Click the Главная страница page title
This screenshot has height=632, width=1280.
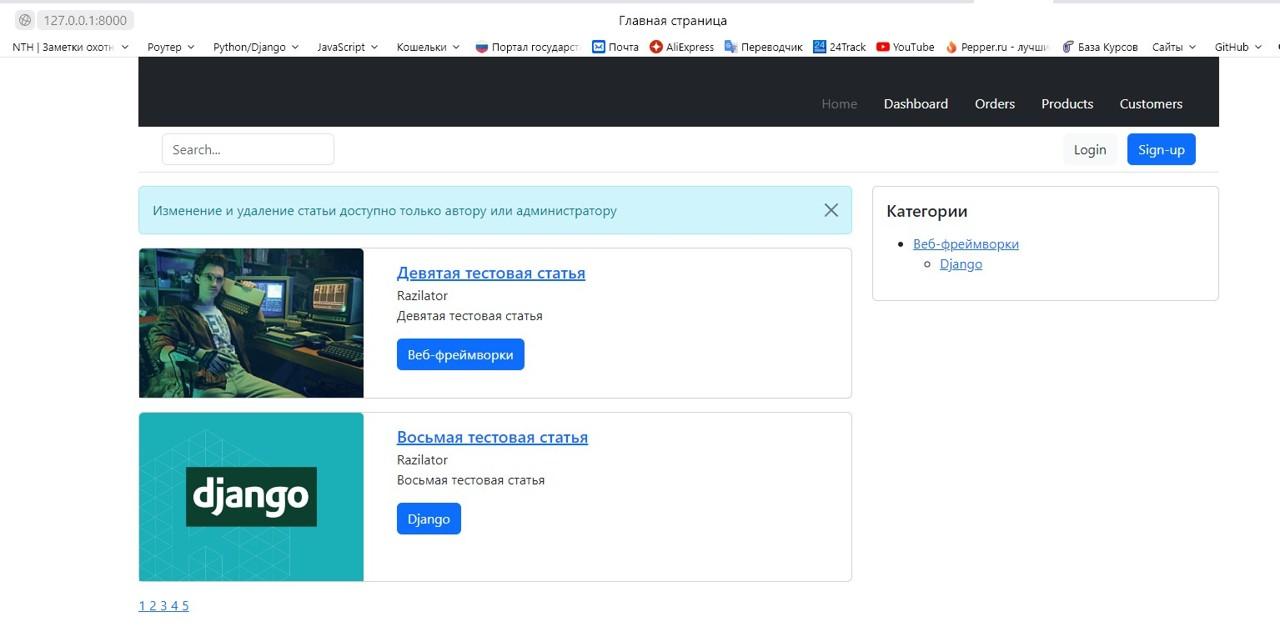coord(673,20)
